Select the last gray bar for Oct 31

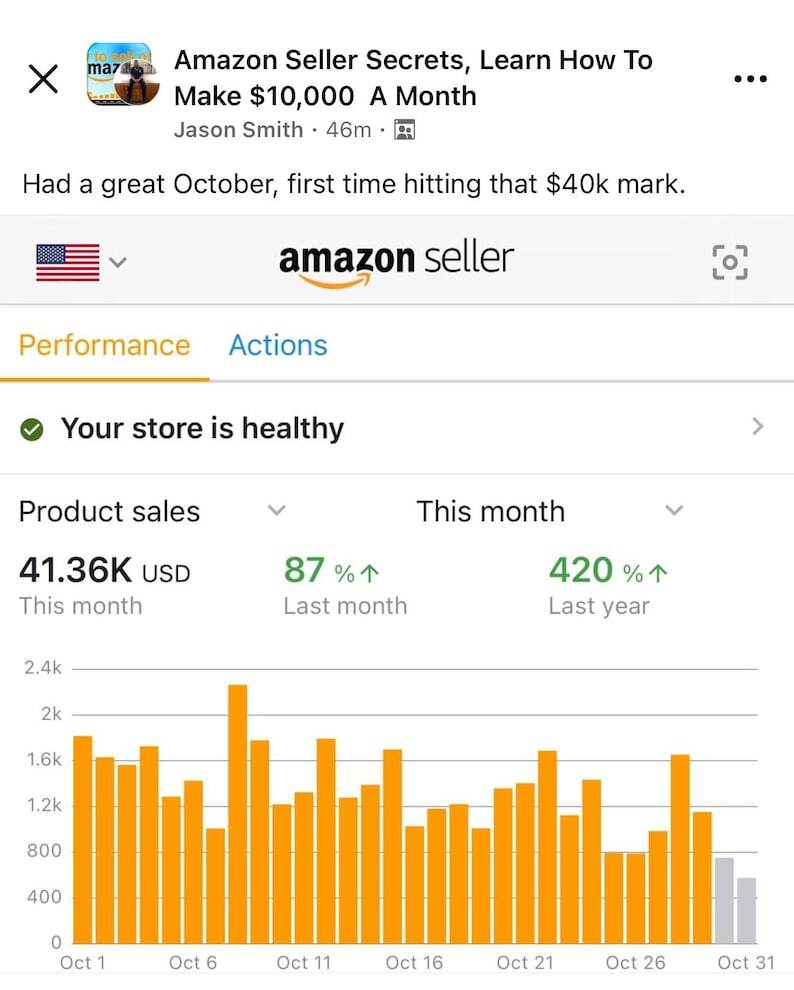[746, 910]
